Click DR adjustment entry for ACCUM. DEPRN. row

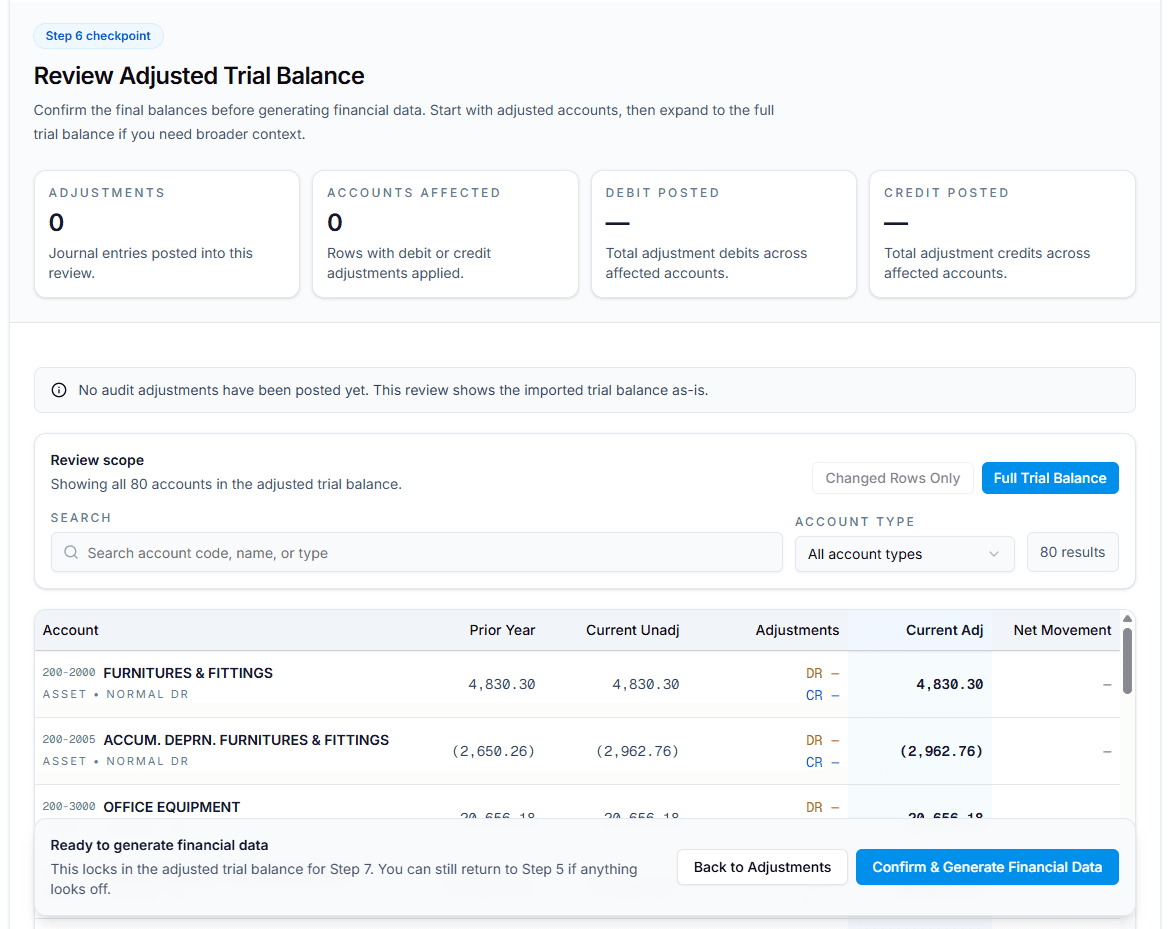[822, 741]
